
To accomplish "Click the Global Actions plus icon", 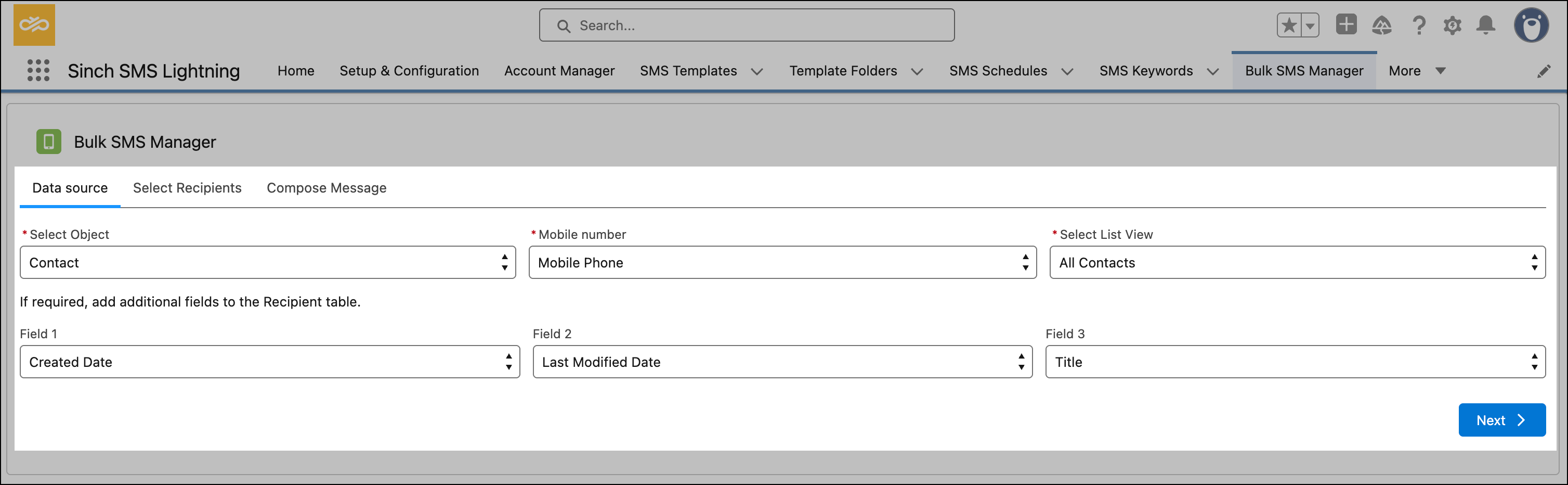I will [1346, 25].
